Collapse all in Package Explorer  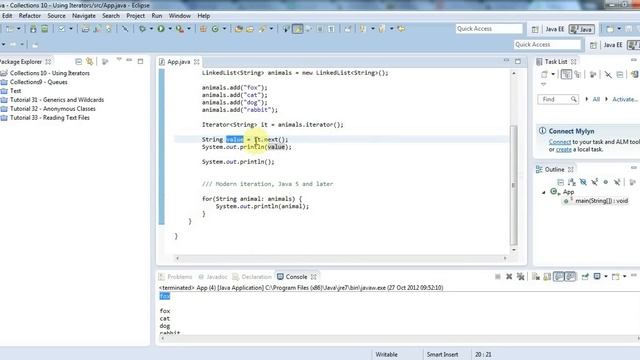pyautogui.click(x=78, y=62)
